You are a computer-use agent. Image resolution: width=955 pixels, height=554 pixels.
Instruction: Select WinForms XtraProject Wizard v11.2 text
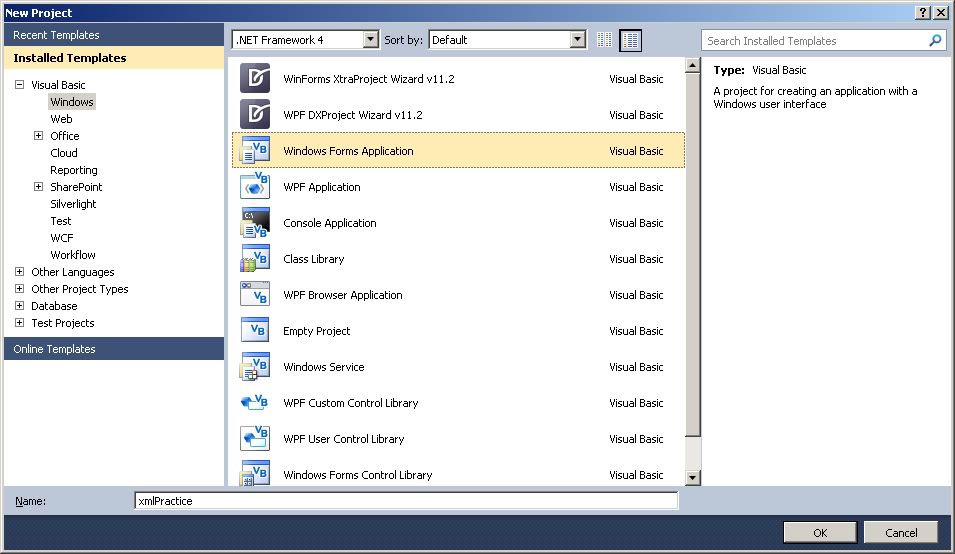point(368,79)
